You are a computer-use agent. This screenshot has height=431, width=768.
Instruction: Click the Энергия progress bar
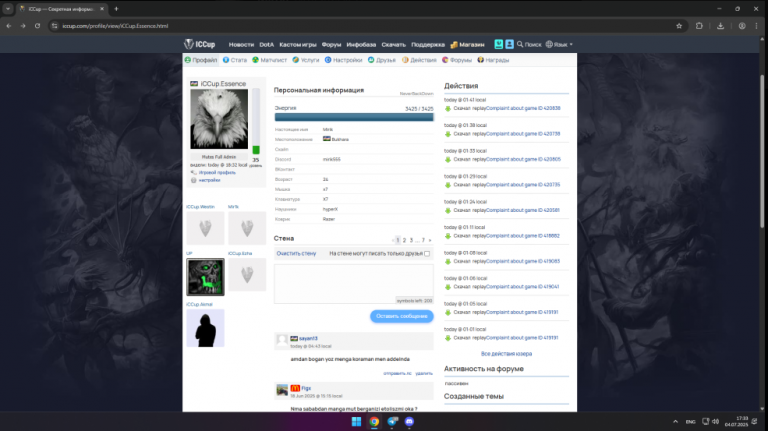point(354,117)
